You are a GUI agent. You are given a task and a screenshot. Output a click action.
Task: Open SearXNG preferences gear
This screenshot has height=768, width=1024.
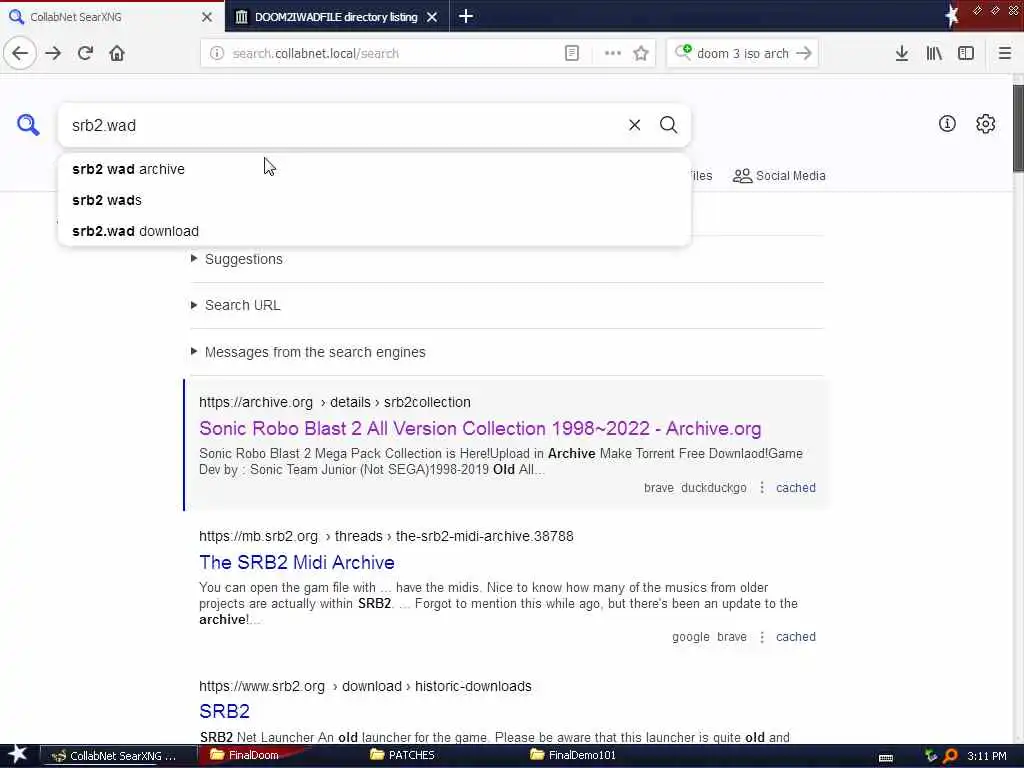point(985,123)
